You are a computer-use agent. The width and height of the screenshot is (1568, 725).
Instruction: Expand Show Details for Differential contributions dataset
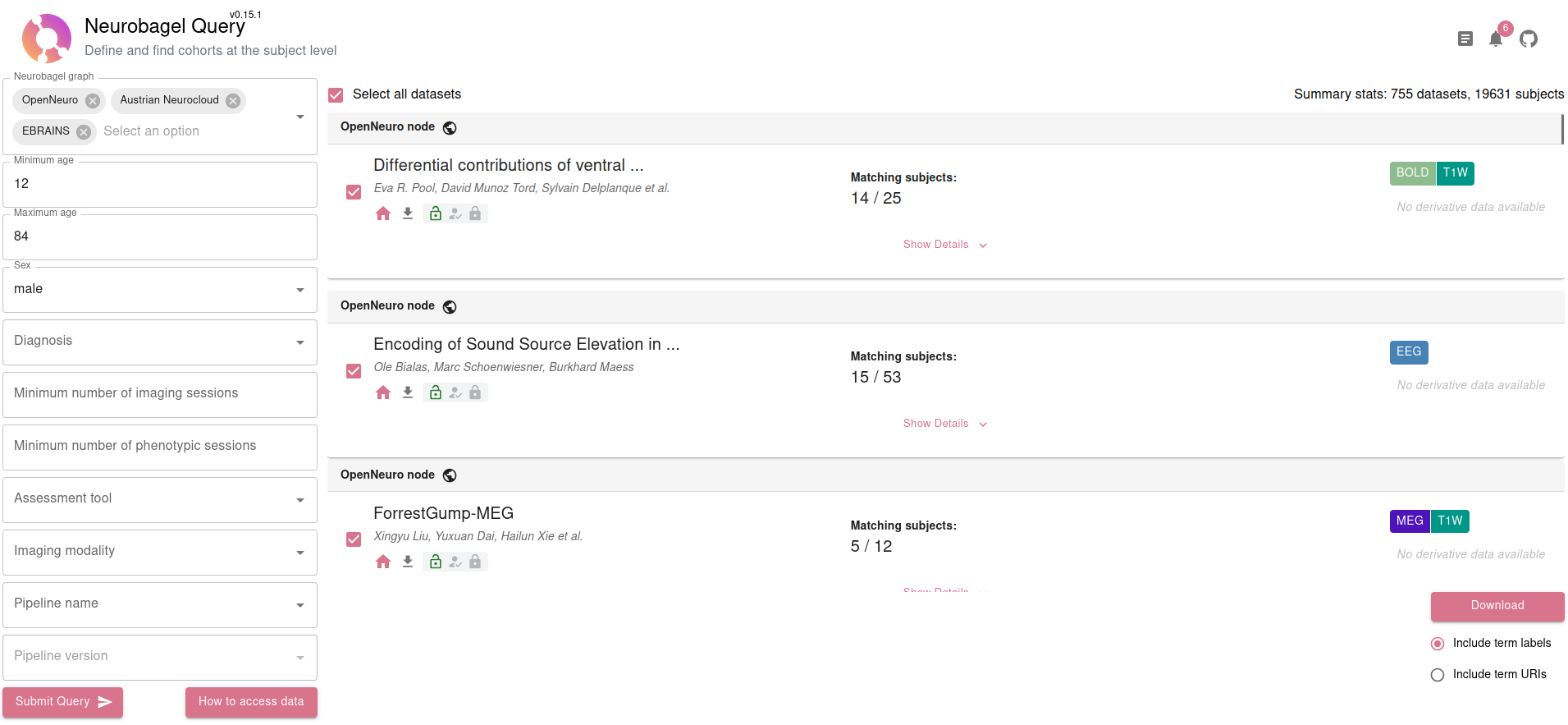(944, 245)
